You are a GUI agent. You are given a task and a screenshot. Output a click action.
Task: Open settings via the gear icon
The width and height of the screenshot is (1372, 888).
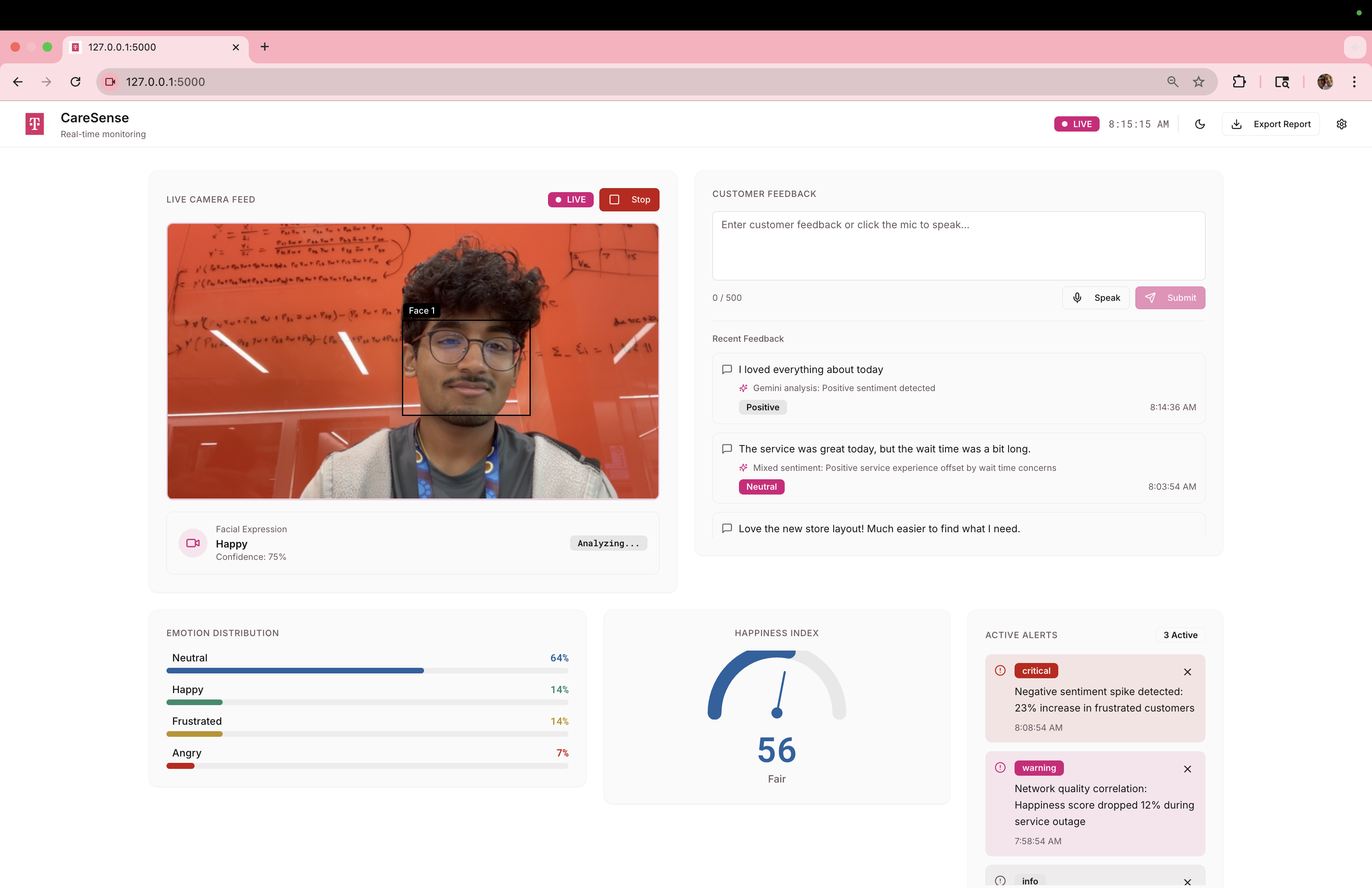click(1342, 124)
